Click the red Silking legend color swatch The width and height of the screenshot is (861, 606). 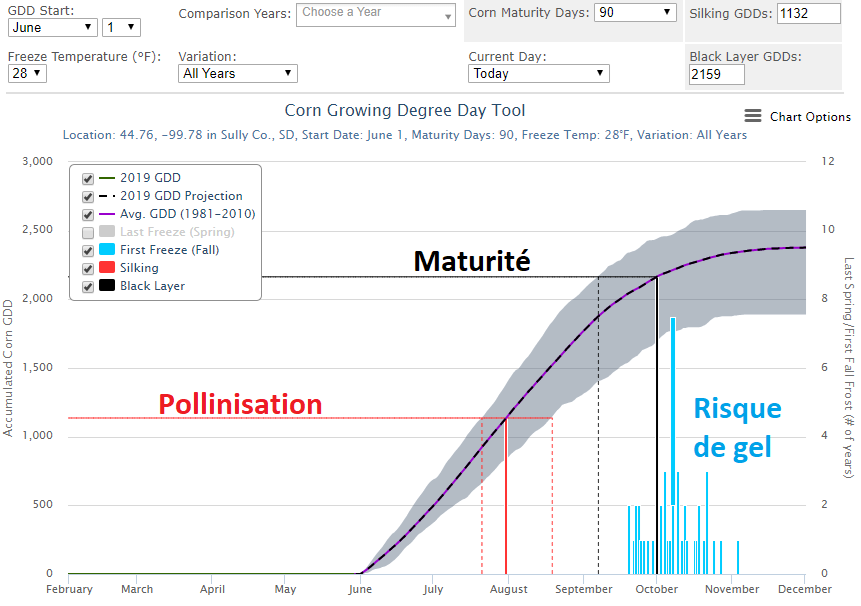point(107,268)
